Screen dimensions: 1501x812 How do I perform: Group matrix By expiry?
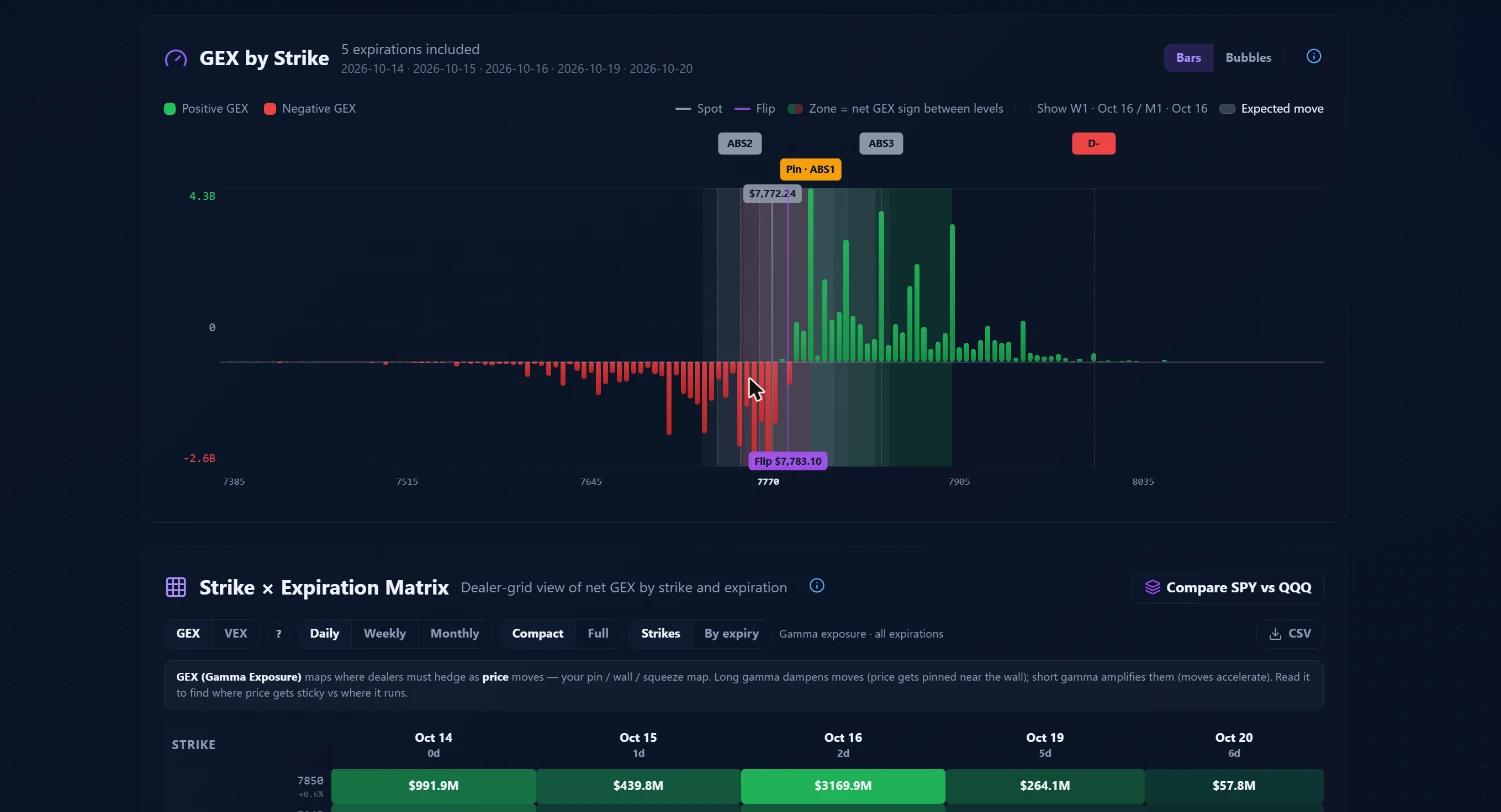pos(732,634)
